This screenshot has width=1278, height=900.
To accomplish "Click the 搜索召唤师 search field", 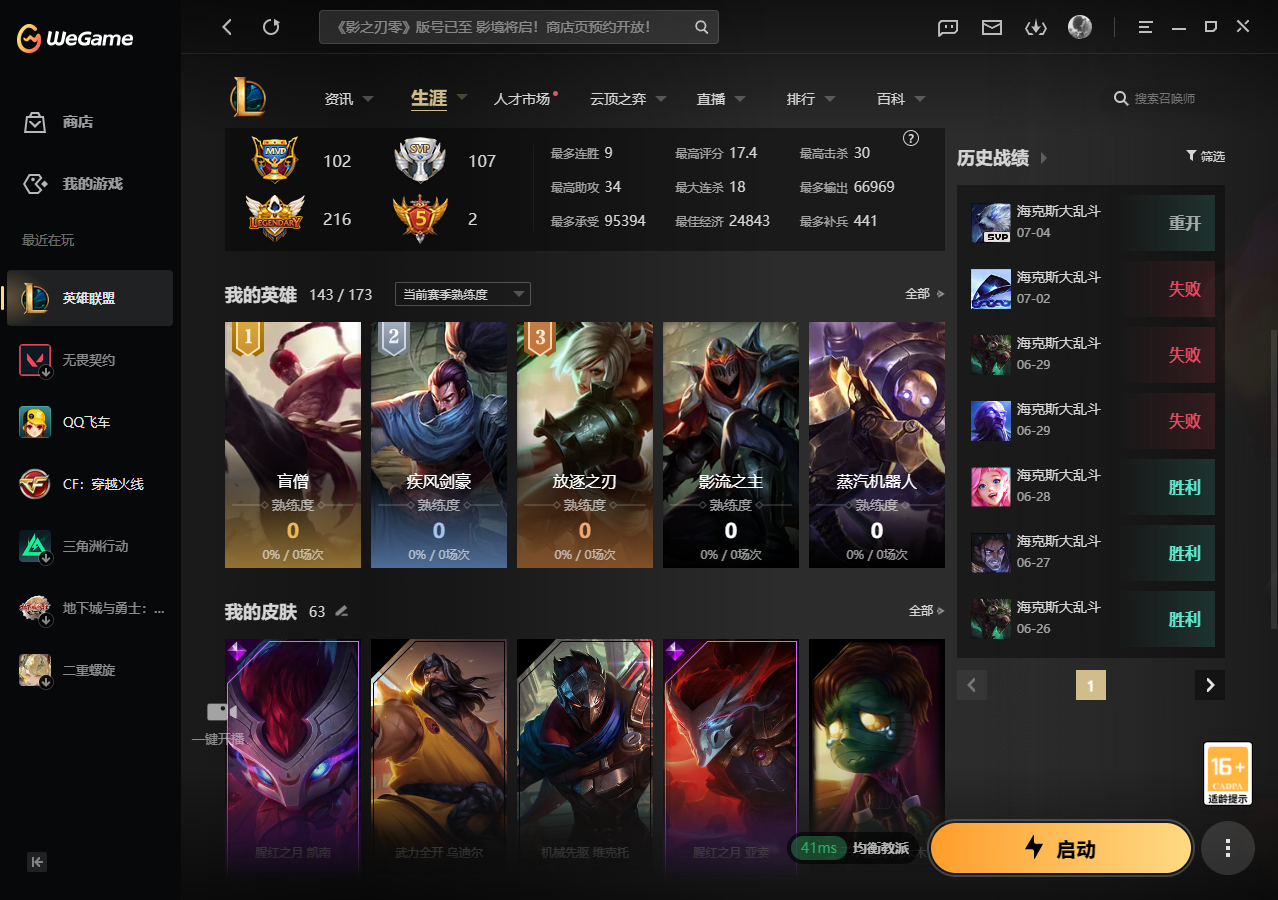I will pyautogui.click(x=1165, y=99).
